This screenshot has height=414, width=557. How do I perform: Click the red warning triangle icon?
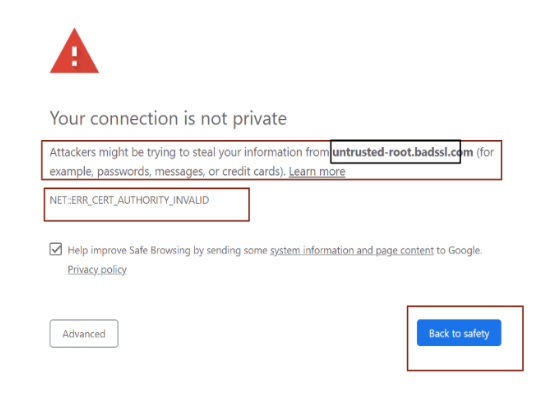[74, 51]
